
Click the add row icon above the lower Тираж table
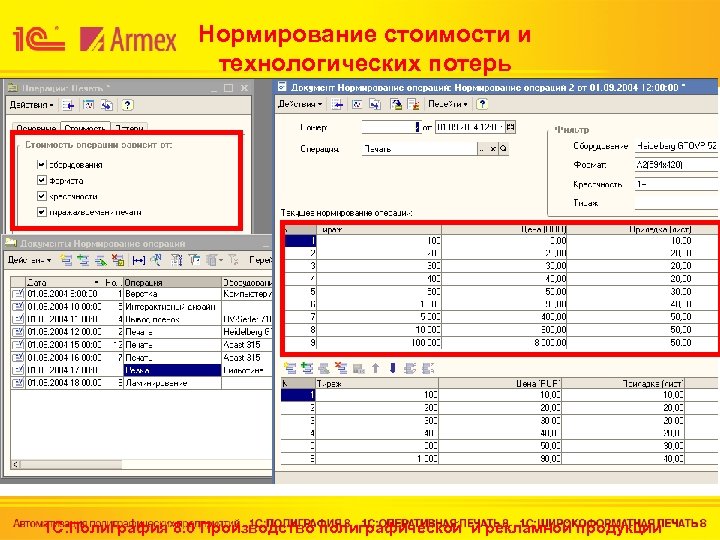[x=290, y=368]
